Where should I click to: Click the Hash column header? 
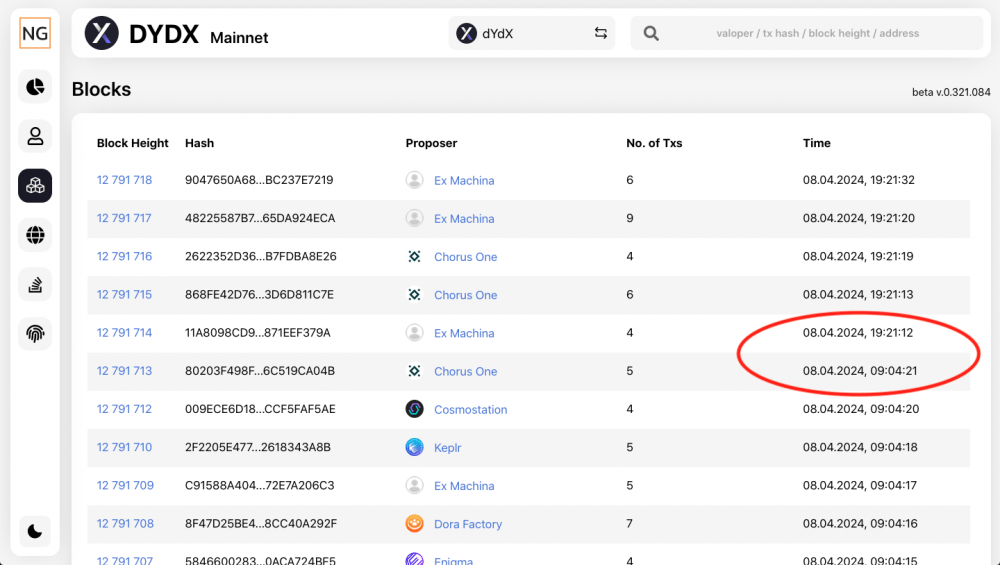click(x=200, y=143)
